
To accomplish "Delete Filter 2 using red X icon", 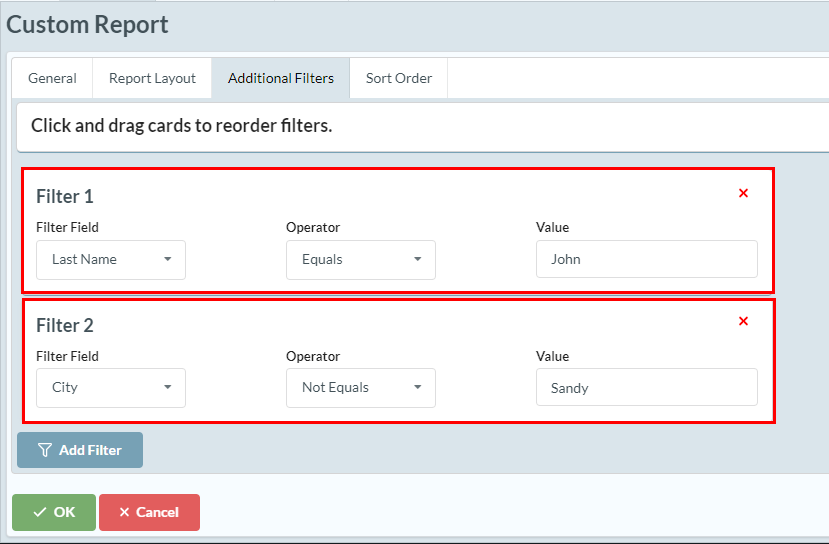I will coord(743,321).
